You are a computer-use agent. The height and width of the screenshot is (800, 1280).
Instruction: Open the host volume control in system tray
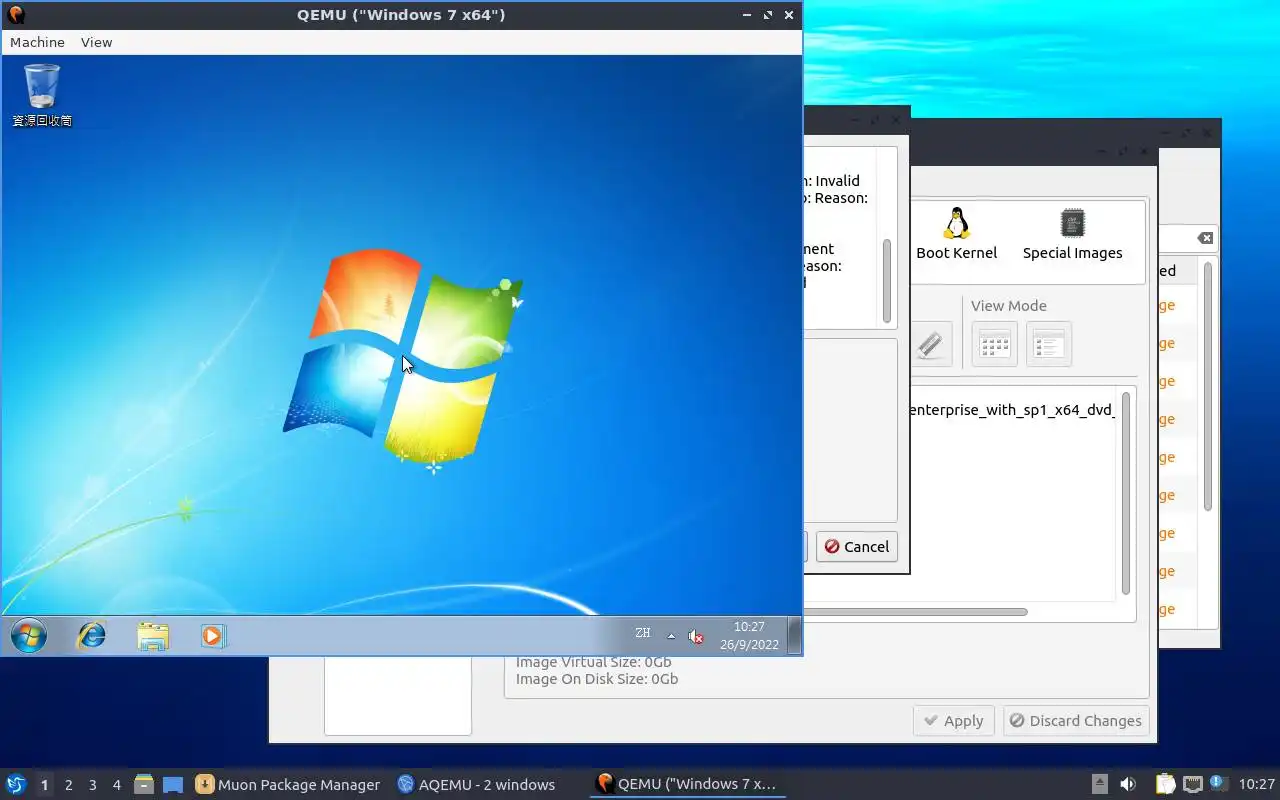coord(1127,785)
